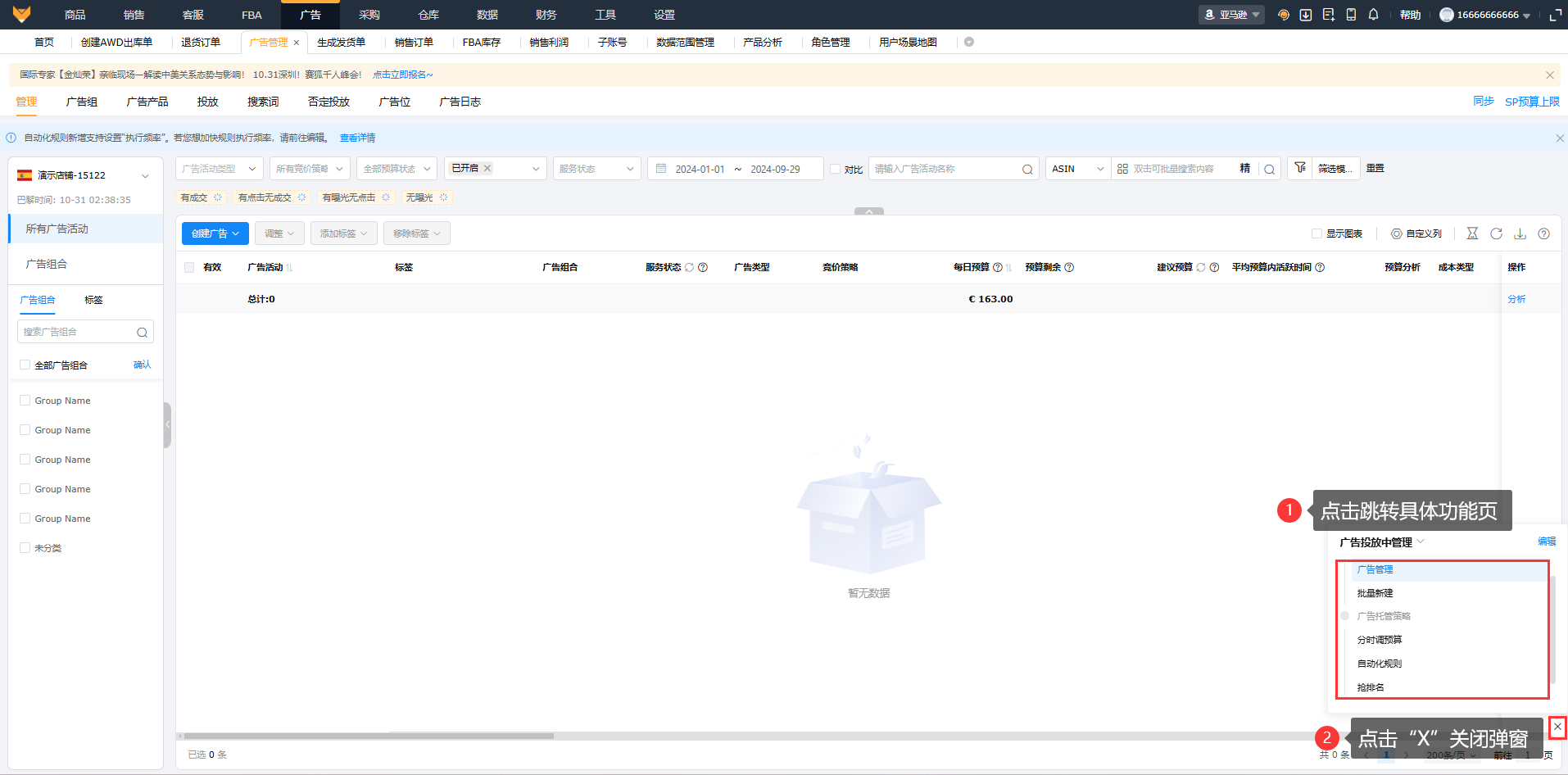Open the 所有竞价策略 dropdown
The width and height of the screenshot is (1568, 775).
(310, 169)
